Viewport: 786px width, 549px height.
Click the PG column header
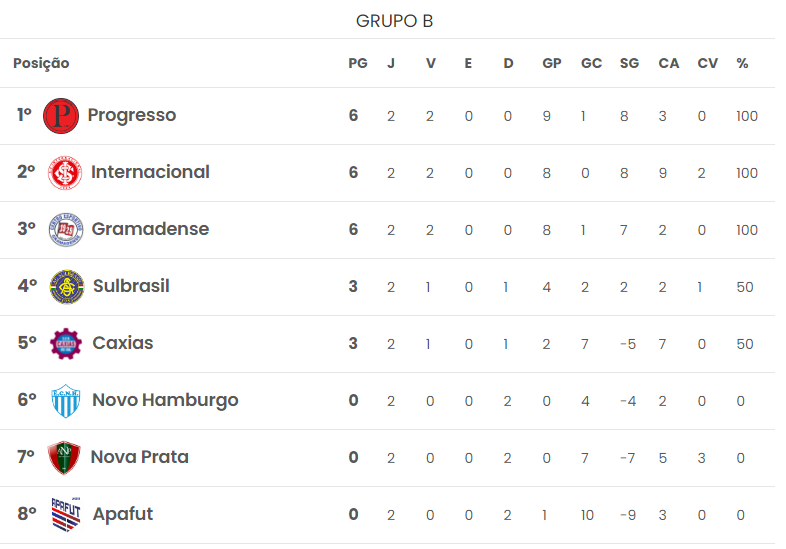pos(358,63)
